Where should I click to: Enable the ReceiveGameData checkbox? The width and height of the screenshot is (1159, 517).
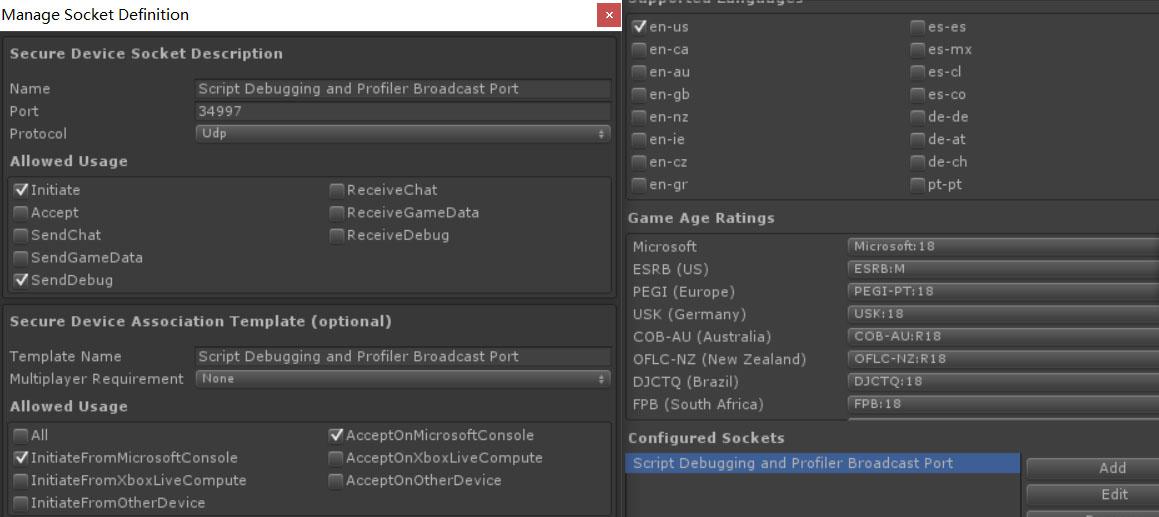pyautogui.click(x=336, y=213)
